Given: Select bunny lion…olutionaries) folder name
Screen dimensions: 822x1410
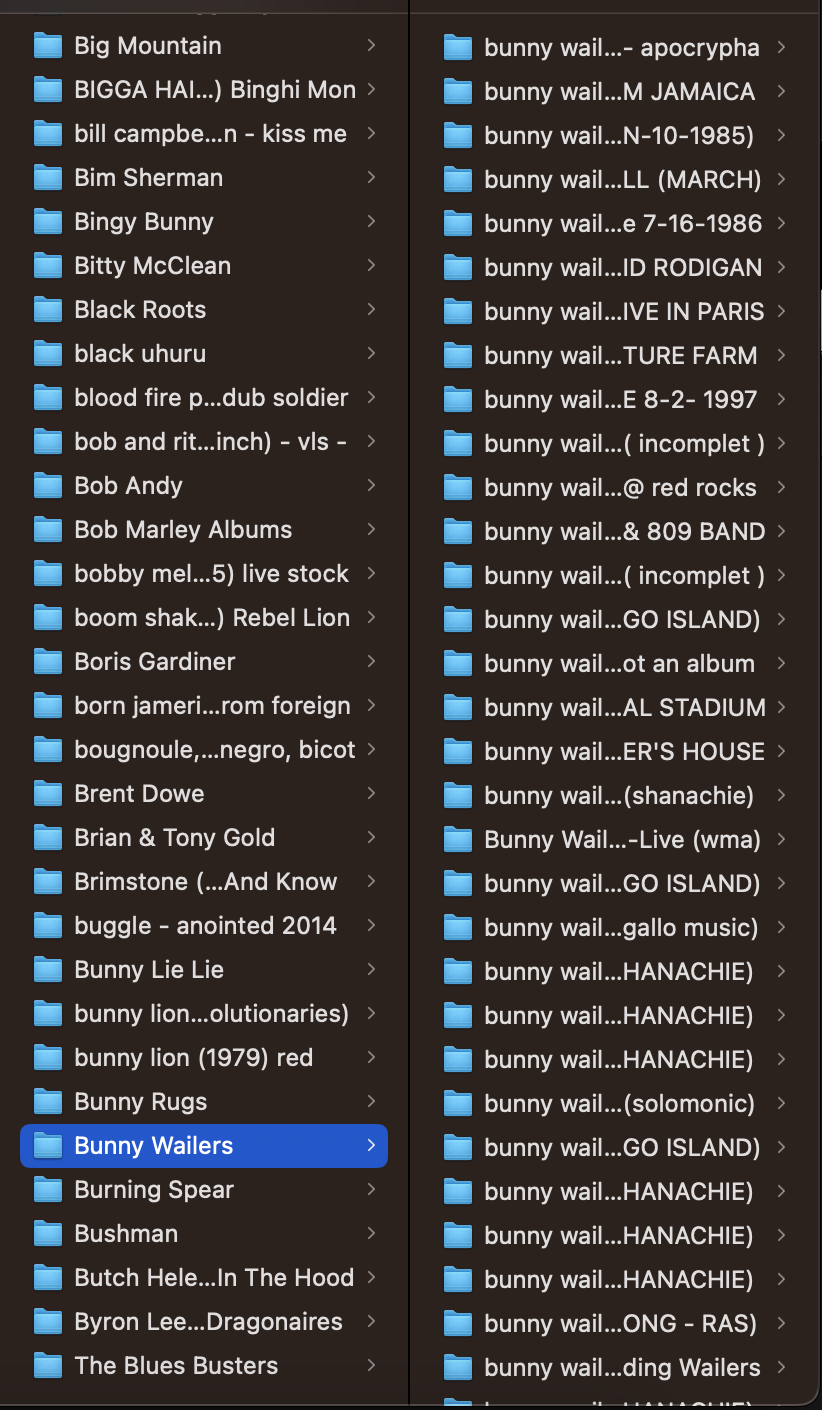Looking at the screenshot, I should [x=211, y=1014].
